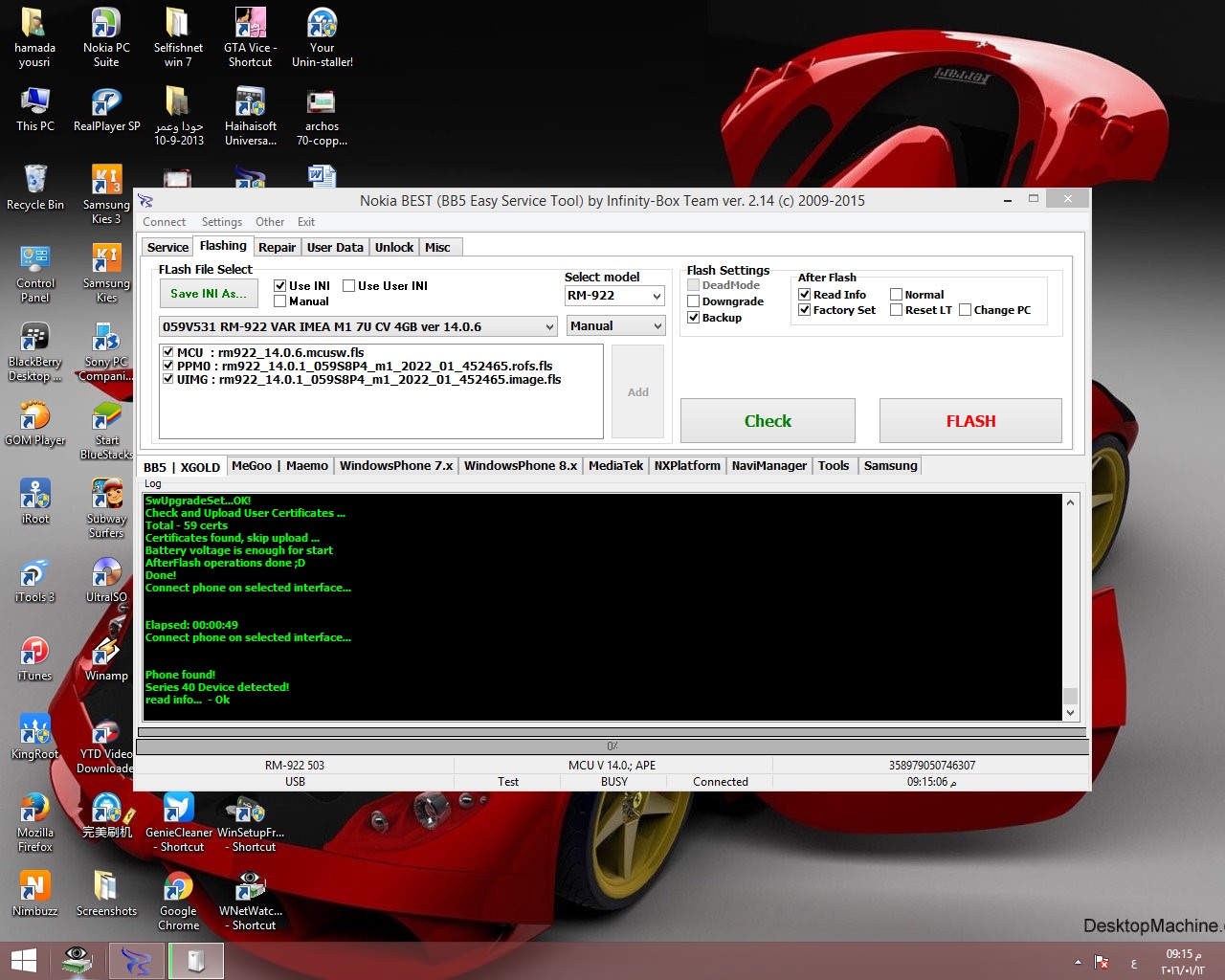Image resolution: width=1225 pixels, height=980 pixels.
Task: Open the Nokia PC Suite desktop icon
Action: (x=106, y=37)
